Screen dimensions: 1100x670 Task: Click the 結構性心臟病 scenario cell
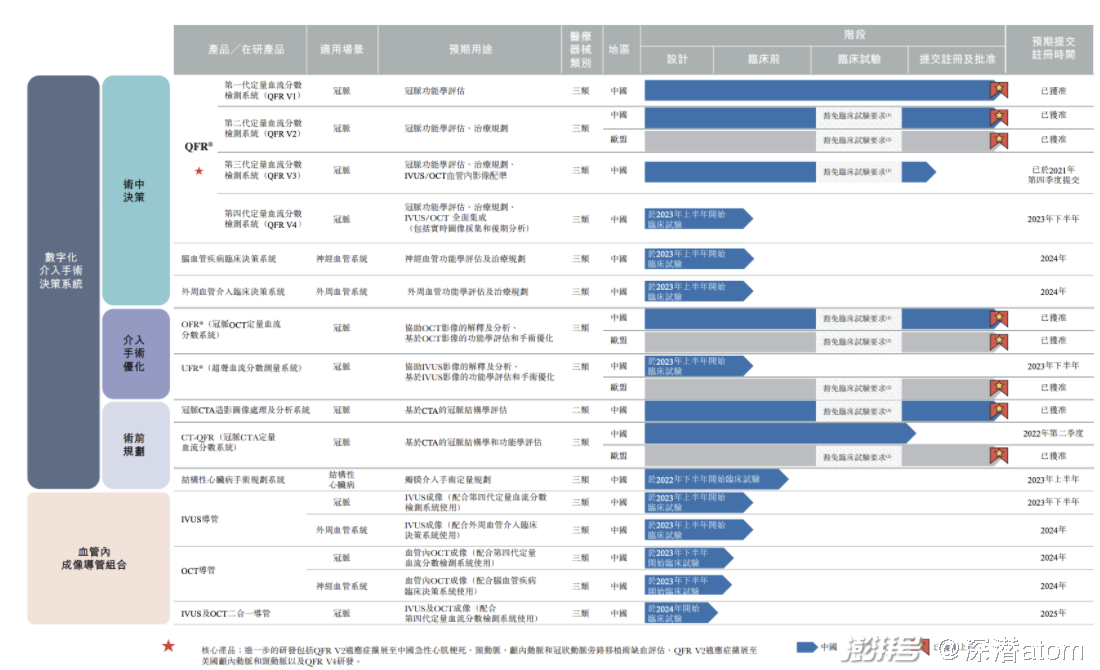pyautogui.click(x=342, y=480)
